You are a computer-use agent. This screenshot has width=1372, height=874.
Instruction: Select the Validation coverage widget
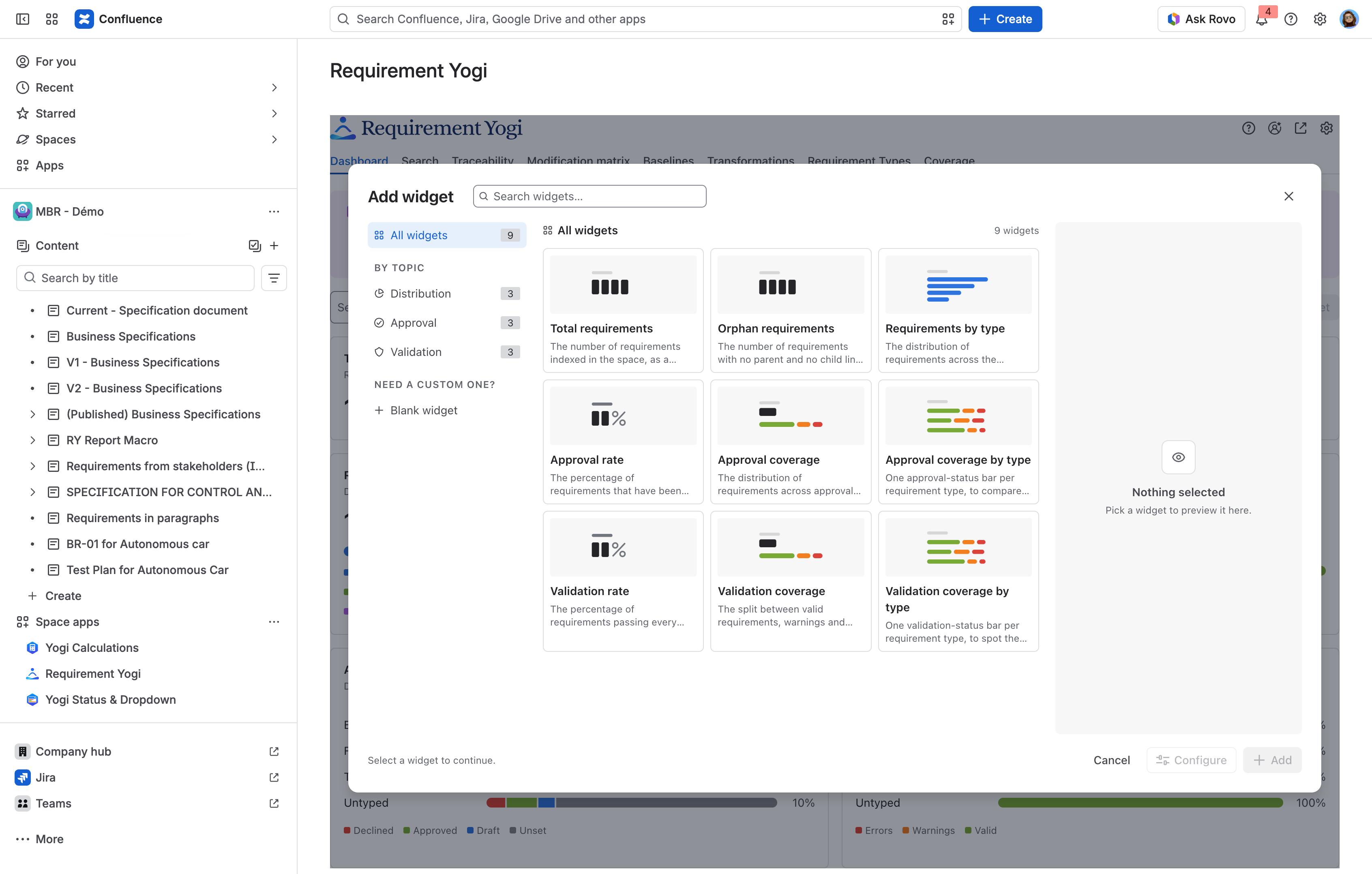[x=790, y=581]
